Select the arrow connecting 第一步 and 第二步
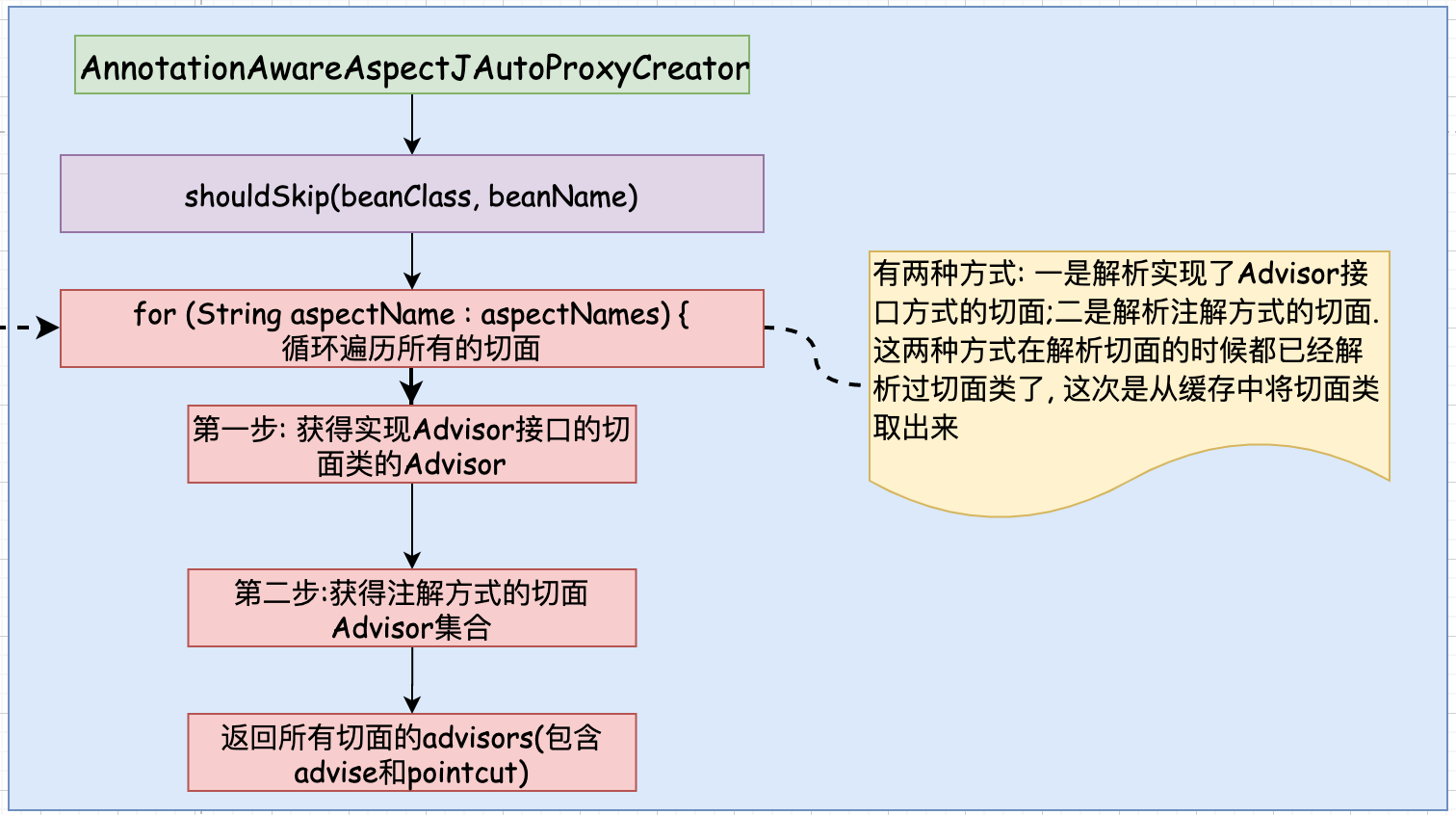1456x815 pixels. [x=412, y=525]
